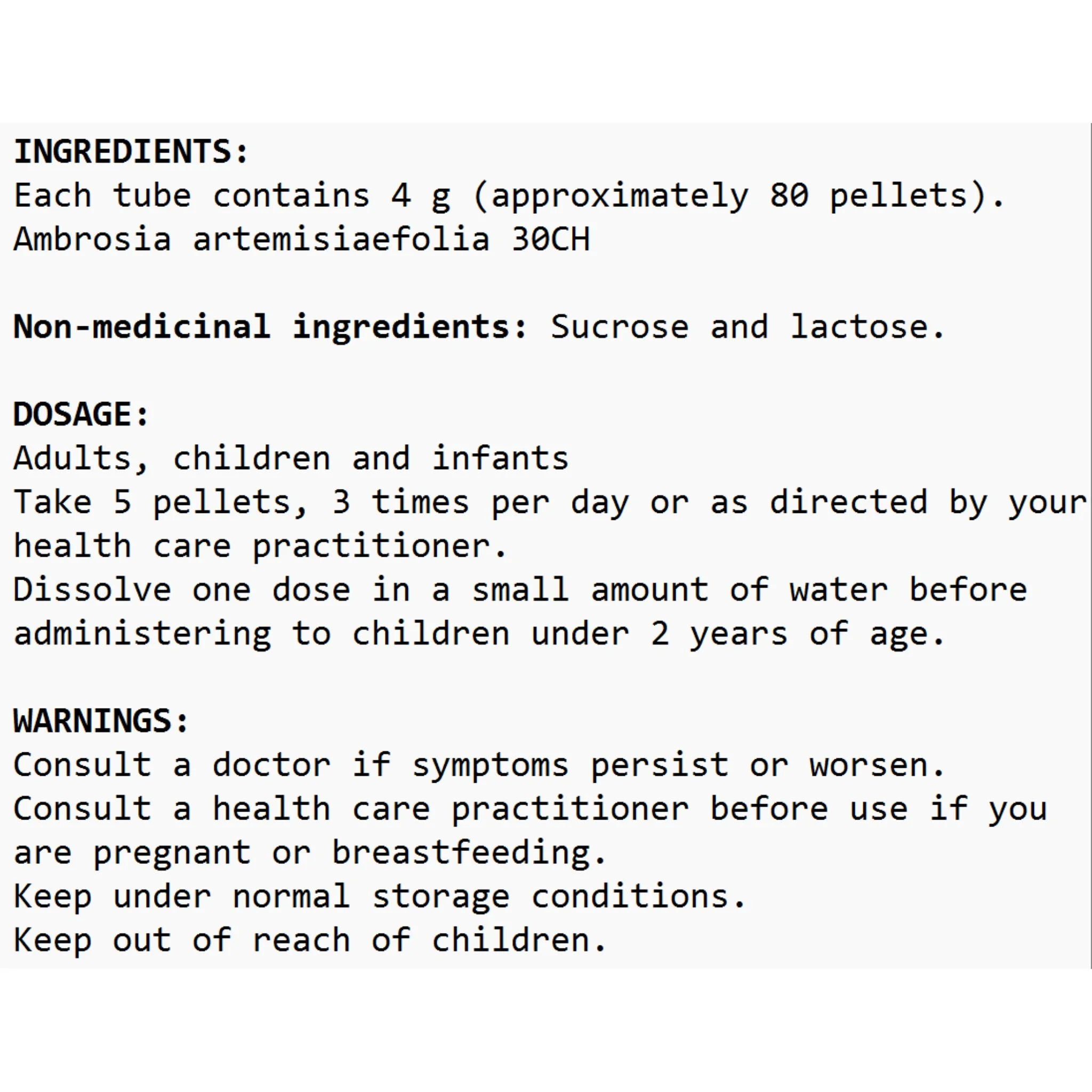Click the Take 5 pellets instruction line

(x=550, y=503)
